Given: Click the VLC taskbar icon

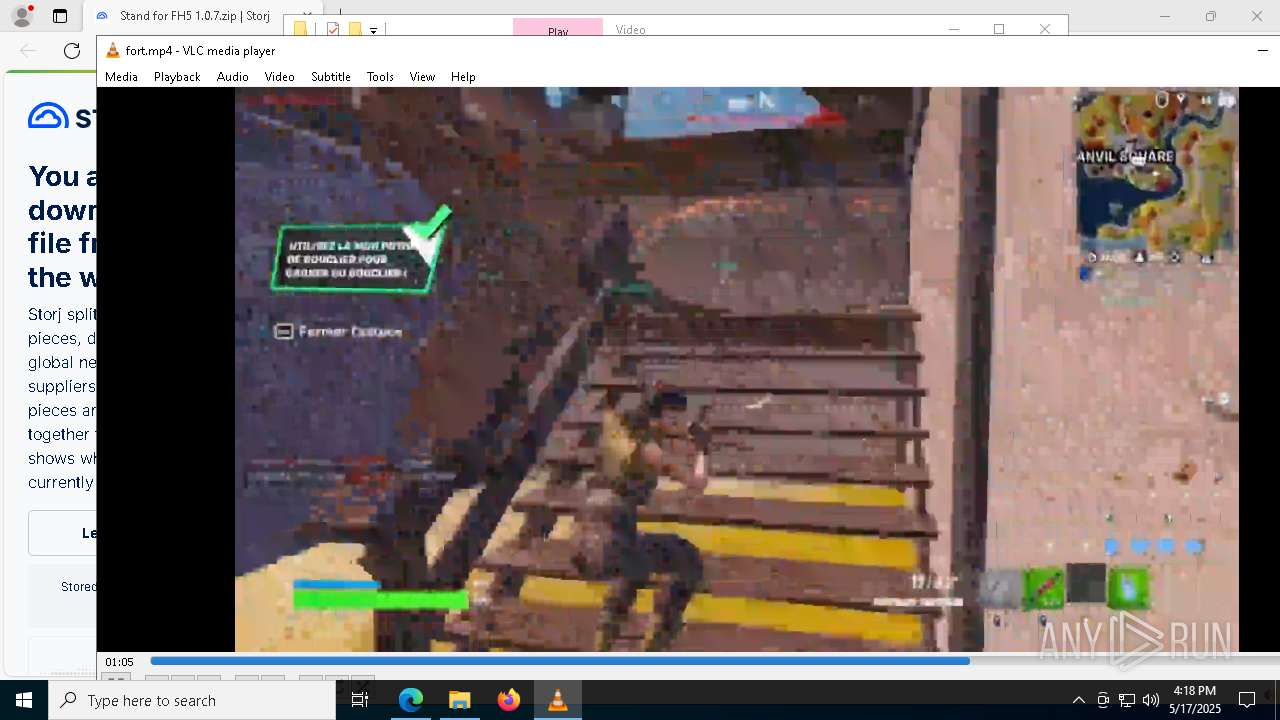Looking at the screenshot, I should [558, 700].
